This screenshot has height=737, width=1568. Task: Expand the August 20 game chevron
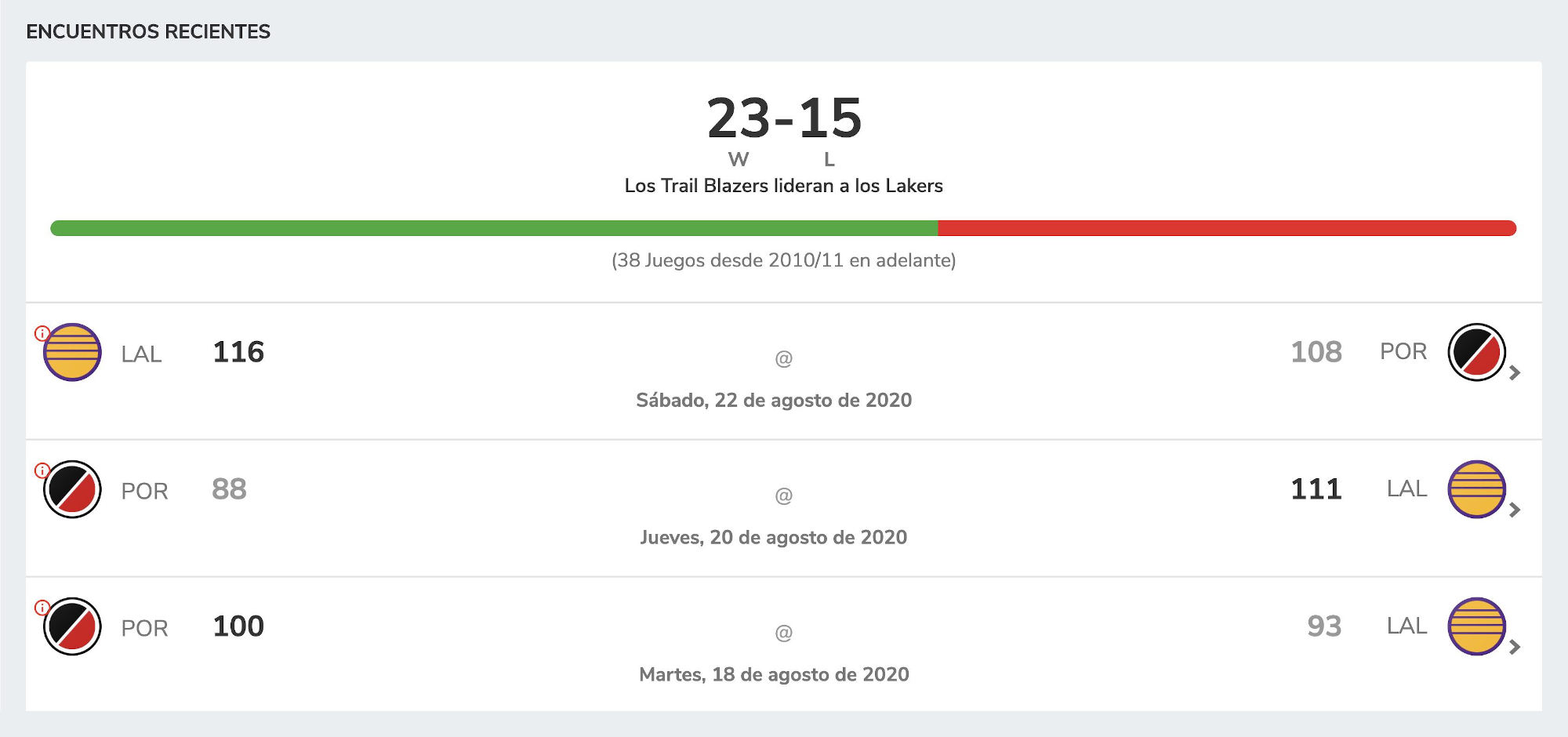pyautogui.click(x=1515, y=510)
